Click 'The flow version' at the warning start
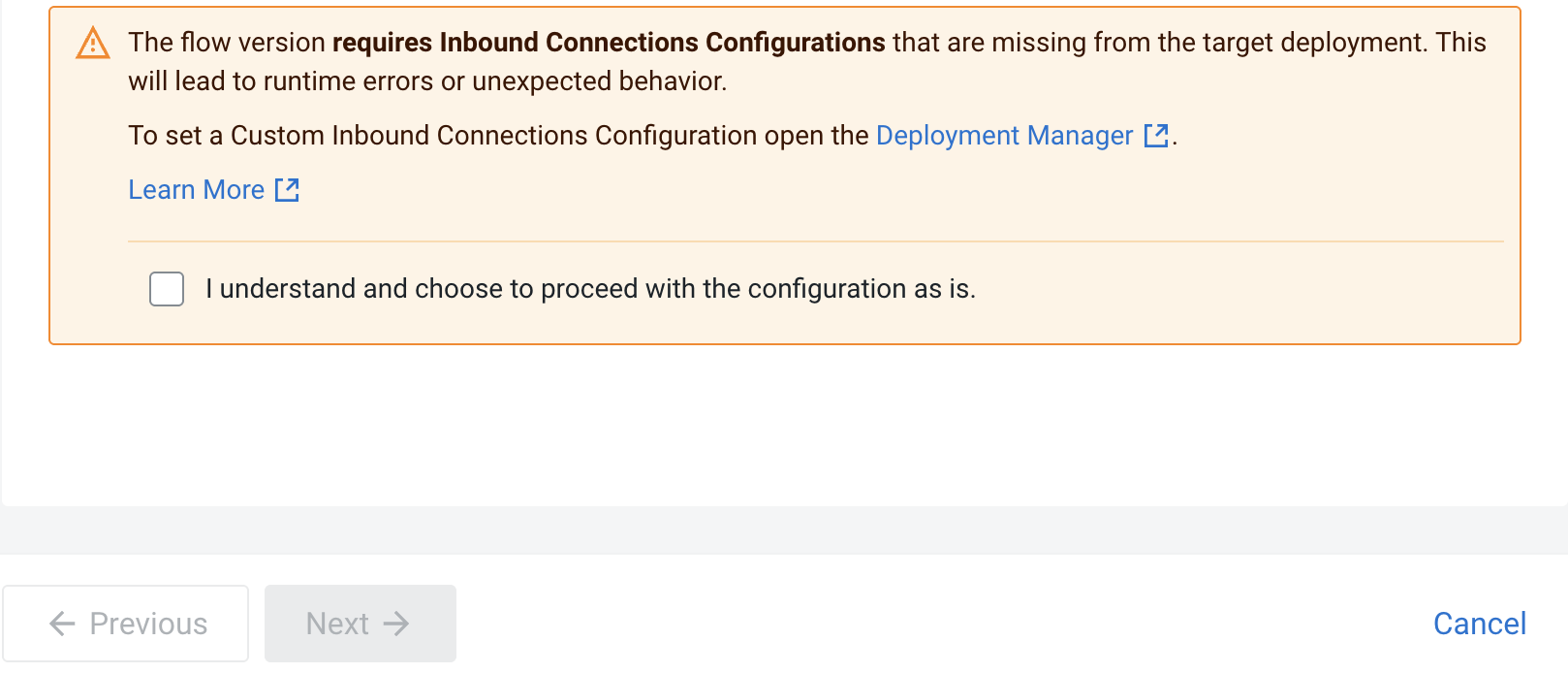The height and width of the screenshot is (673, 1568). [227, 43]
